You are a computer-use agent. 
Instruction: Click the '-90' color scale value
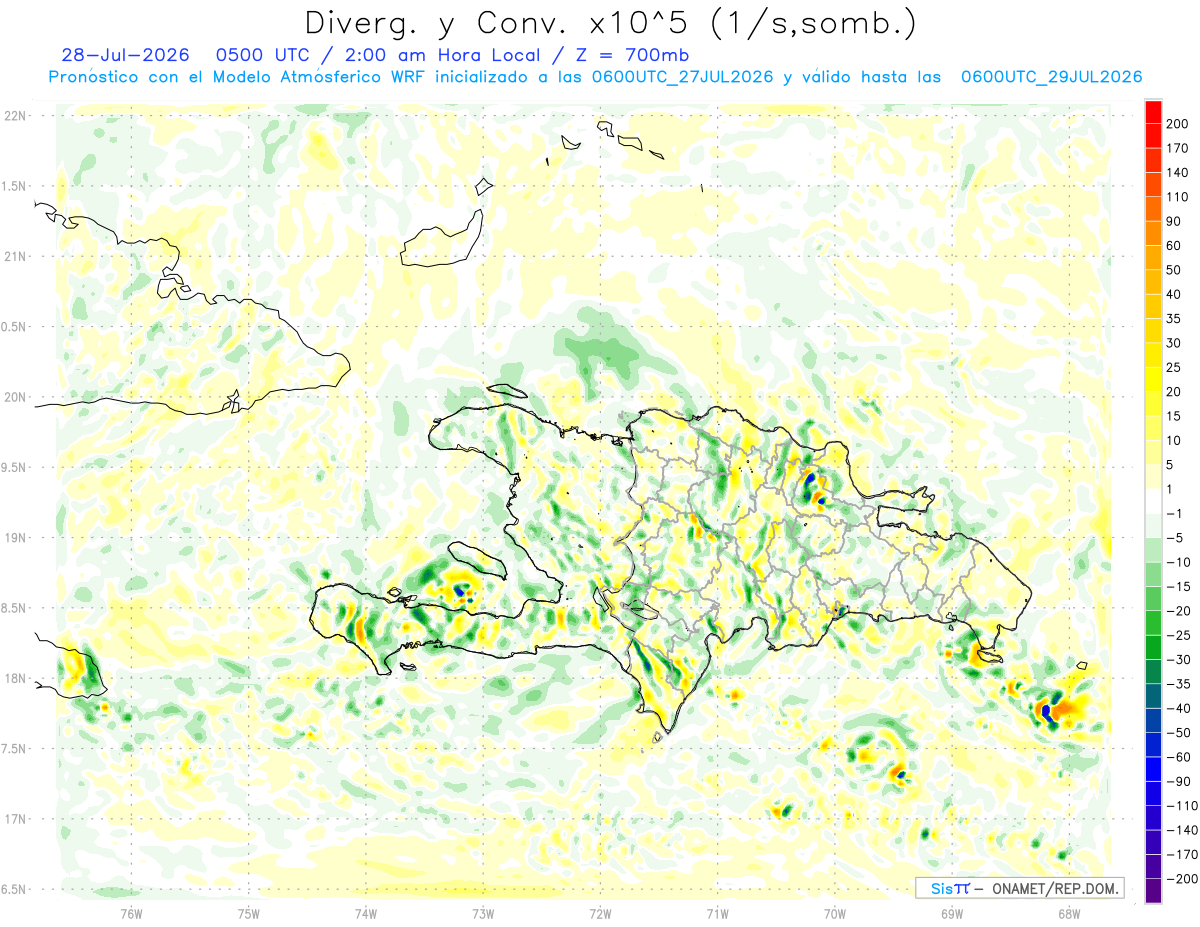point(1181,781)
